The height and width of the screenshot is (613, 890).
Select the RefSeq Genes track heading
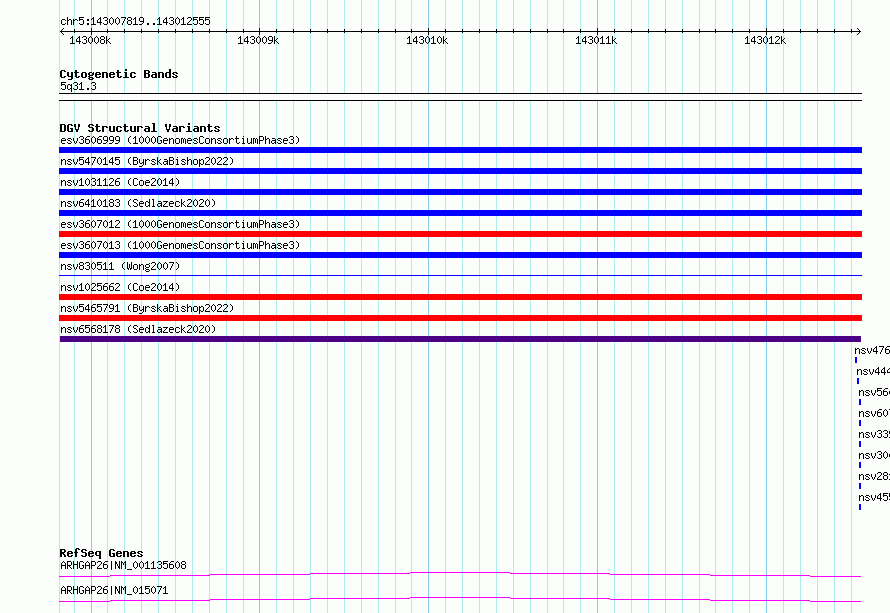tap(101, 553)
